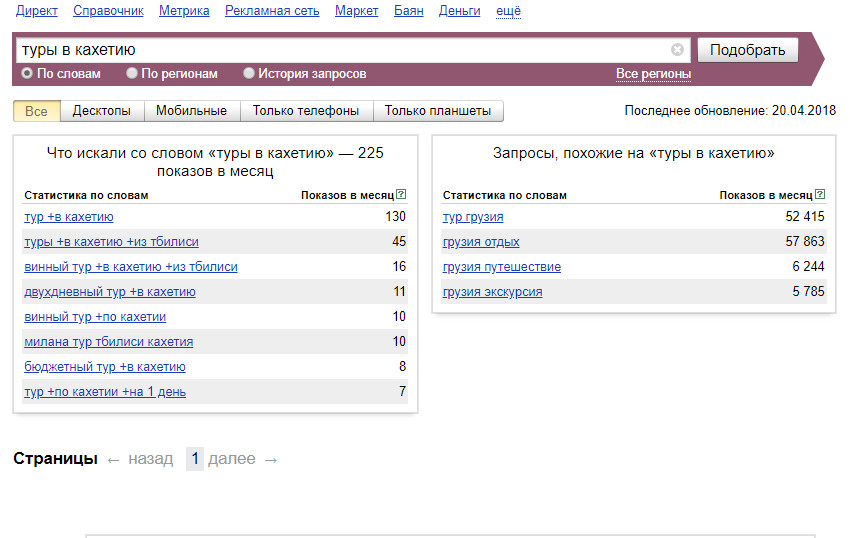Open the 'грузия отдых' similar query link
The height and width of the screenshot is (538, 850).
481,242
